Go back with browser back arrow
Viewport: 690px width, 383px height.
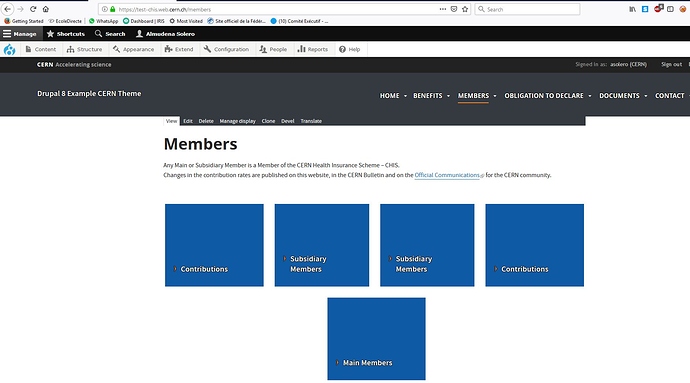pyautogui.click(x=7, y=9)
